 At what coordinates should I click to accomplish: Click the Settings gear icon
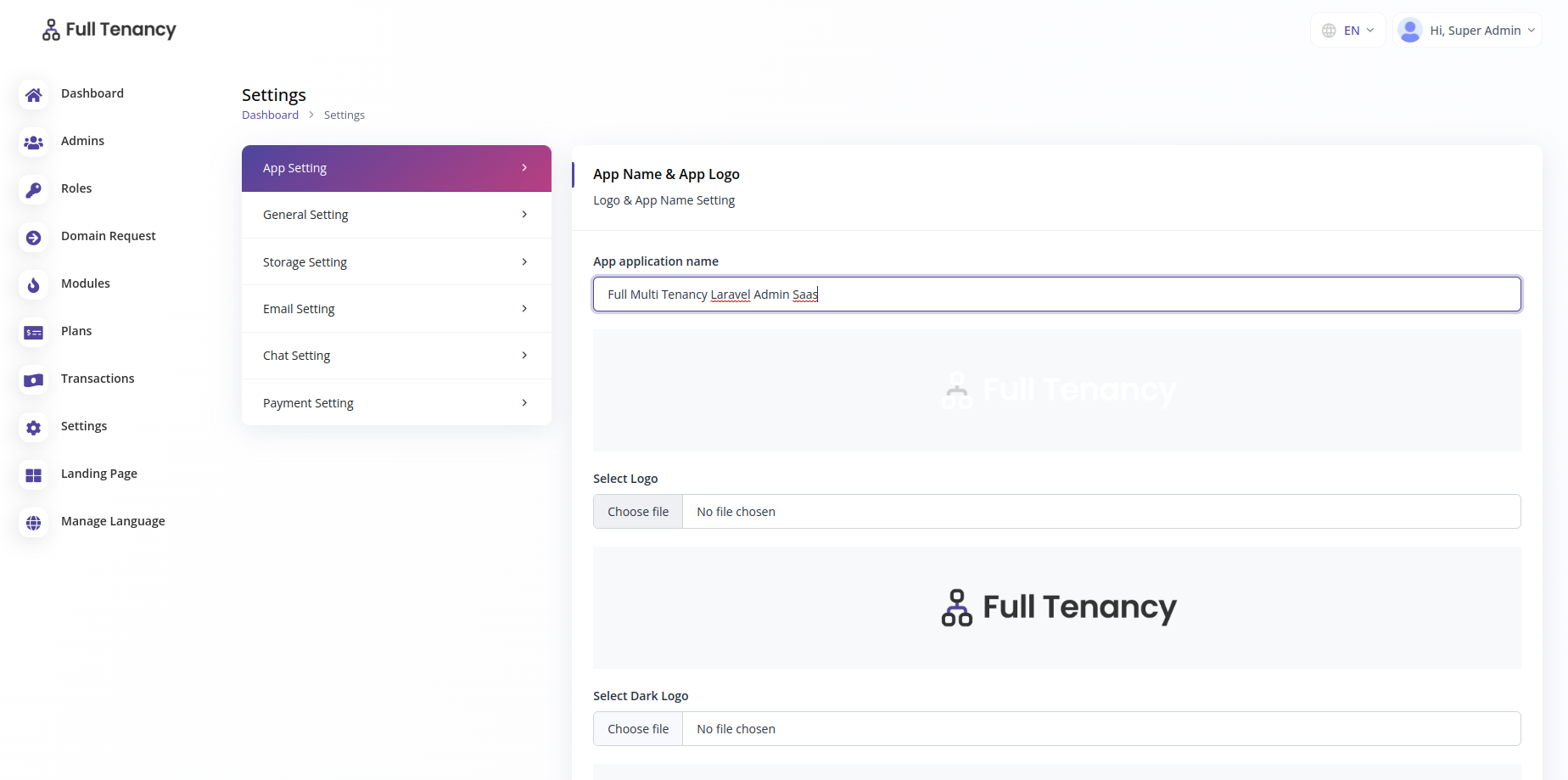[33, 428]
